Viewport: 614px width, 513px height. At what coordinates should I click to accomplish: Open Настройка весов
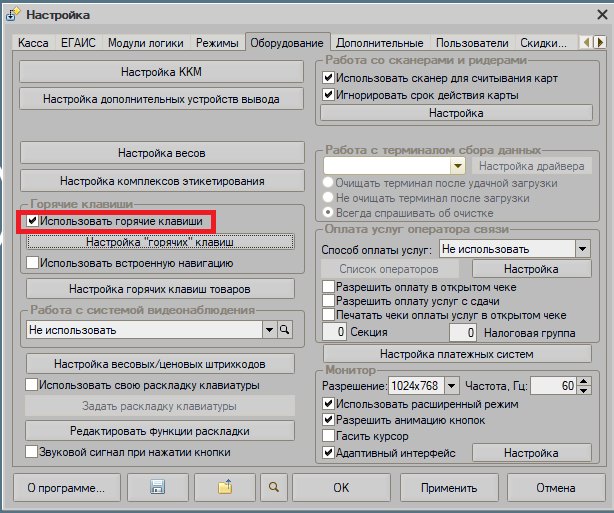click(162, 153)
